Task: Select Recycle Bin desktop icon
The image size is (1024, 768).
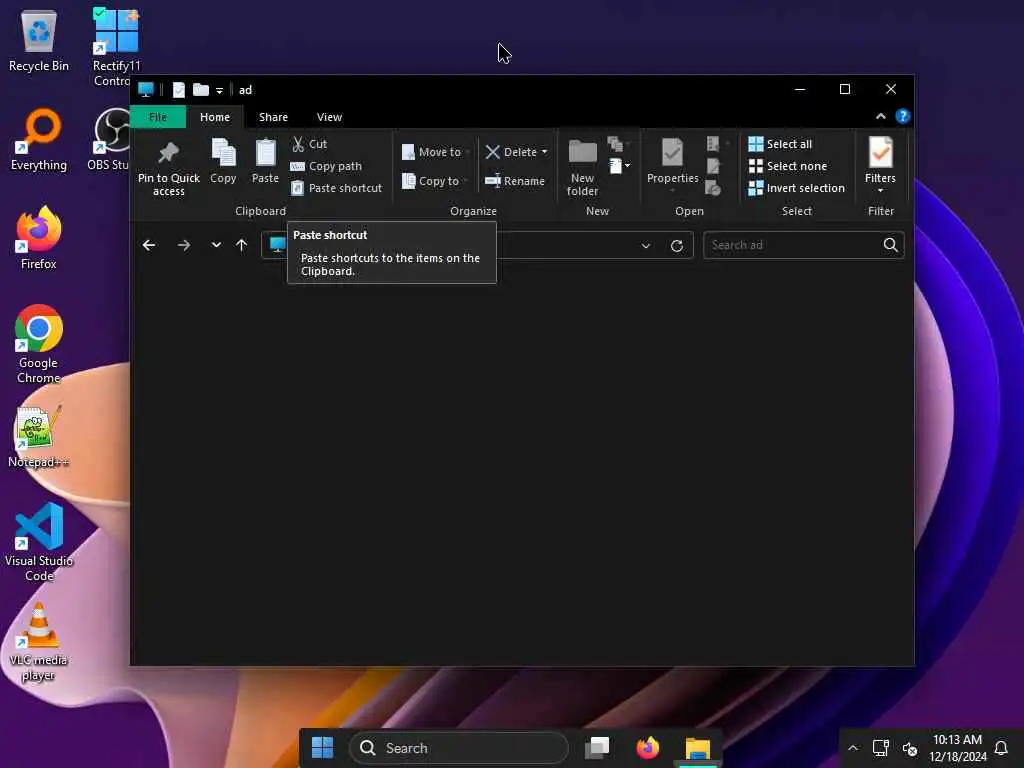Action: pyautogui.click(x=39, y=41)
